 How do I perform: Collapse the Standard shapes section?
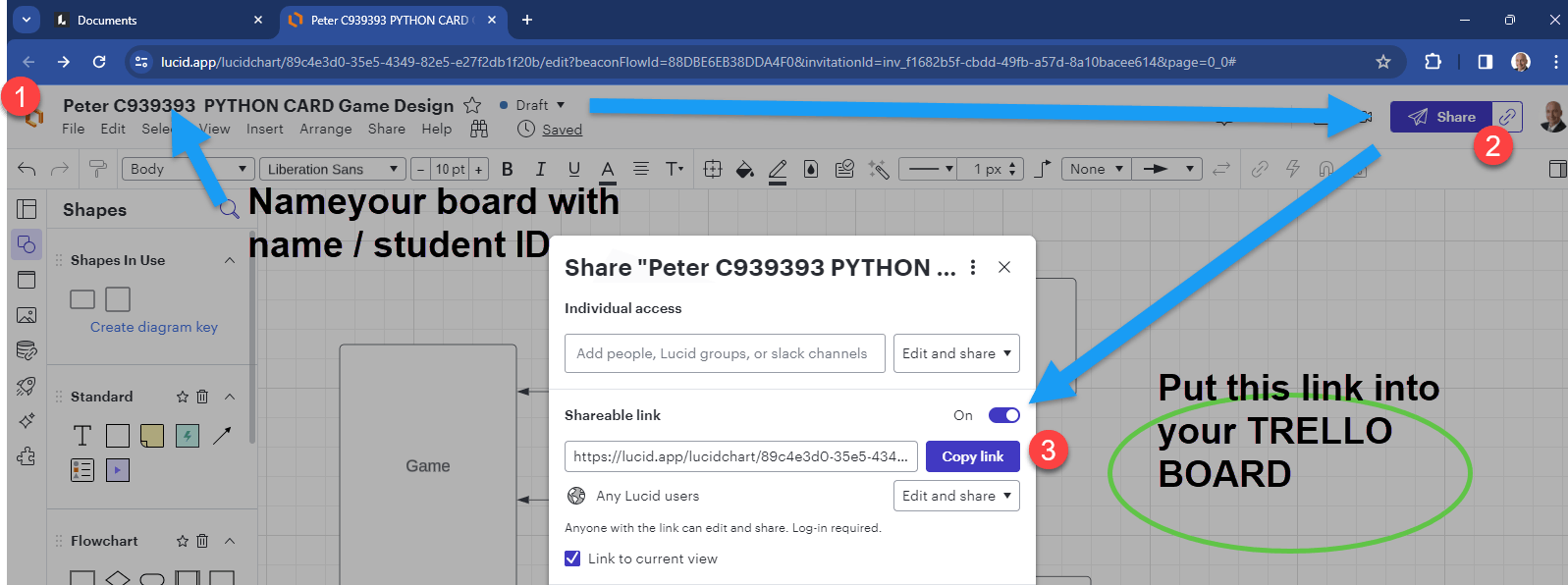[230, 397]
